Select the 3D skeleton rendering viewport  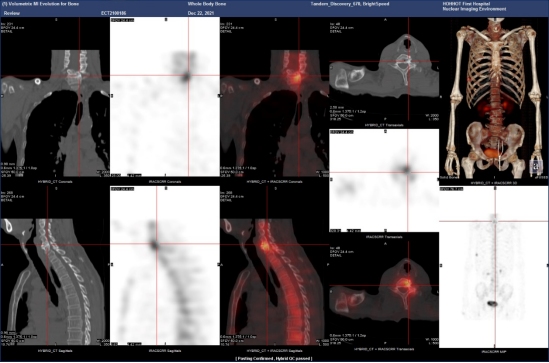click(494, 98)
